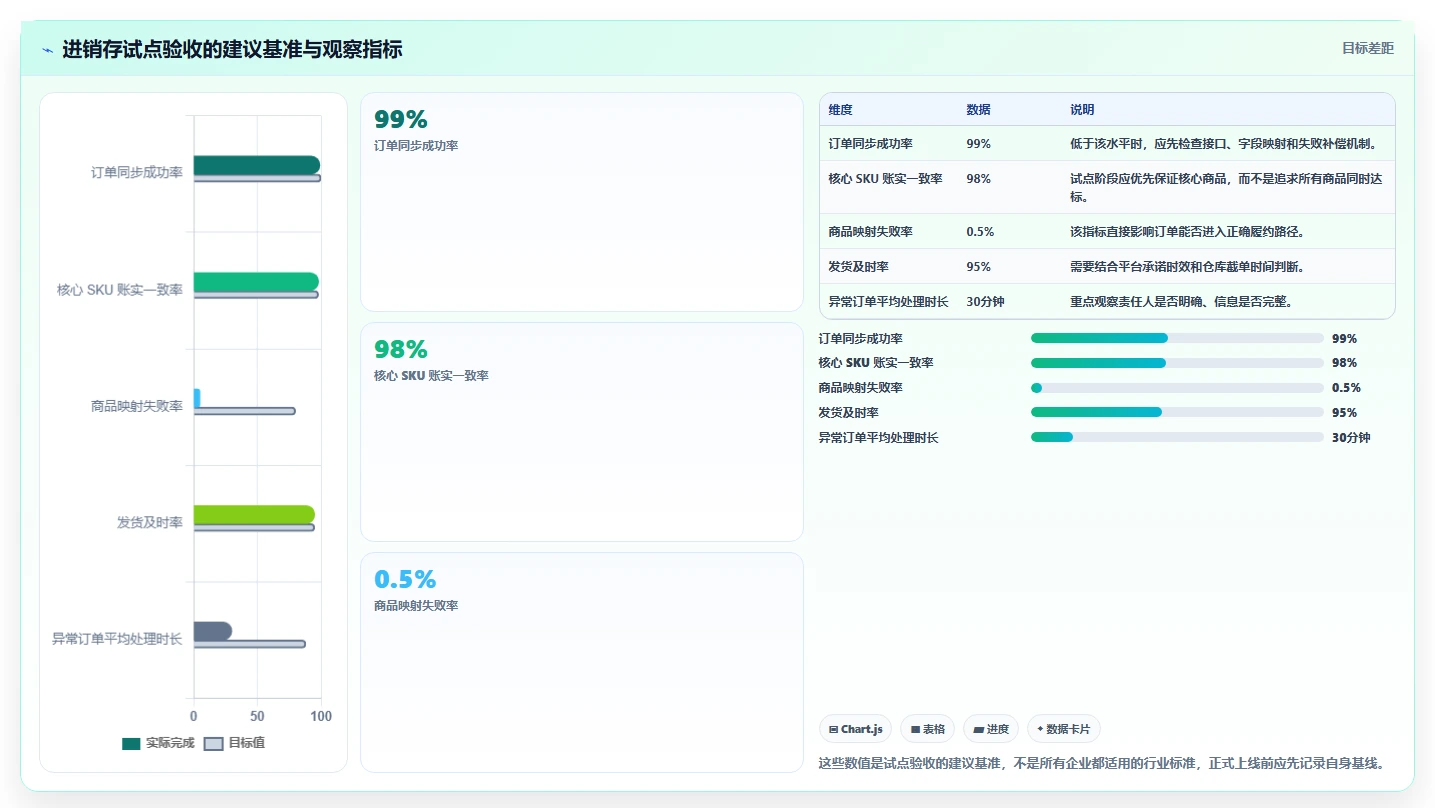This screenshot has height=808, width=1435.
Task: Click the grey target bar for 异常订单平均处理时长
Action: [250, 644]
